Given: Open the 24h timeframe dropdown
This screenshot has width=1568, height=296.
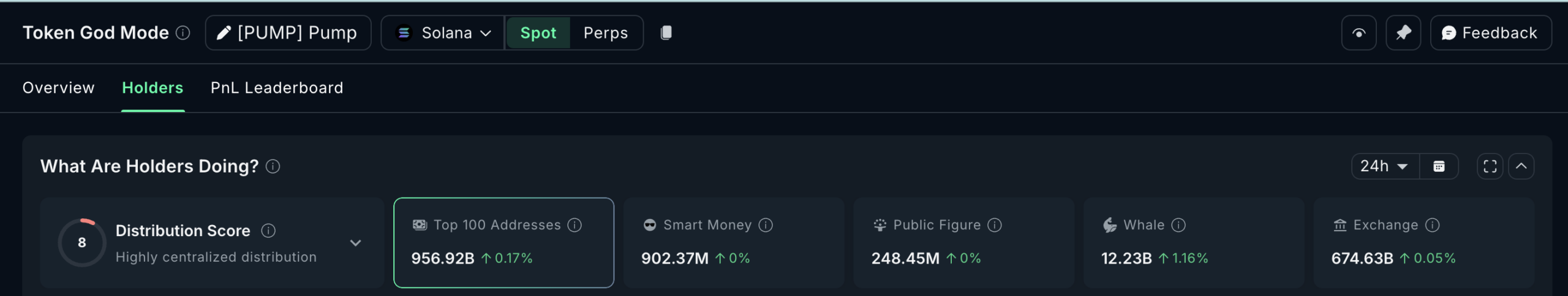Looking at the screenshot, I should (x=1384, y=166).
